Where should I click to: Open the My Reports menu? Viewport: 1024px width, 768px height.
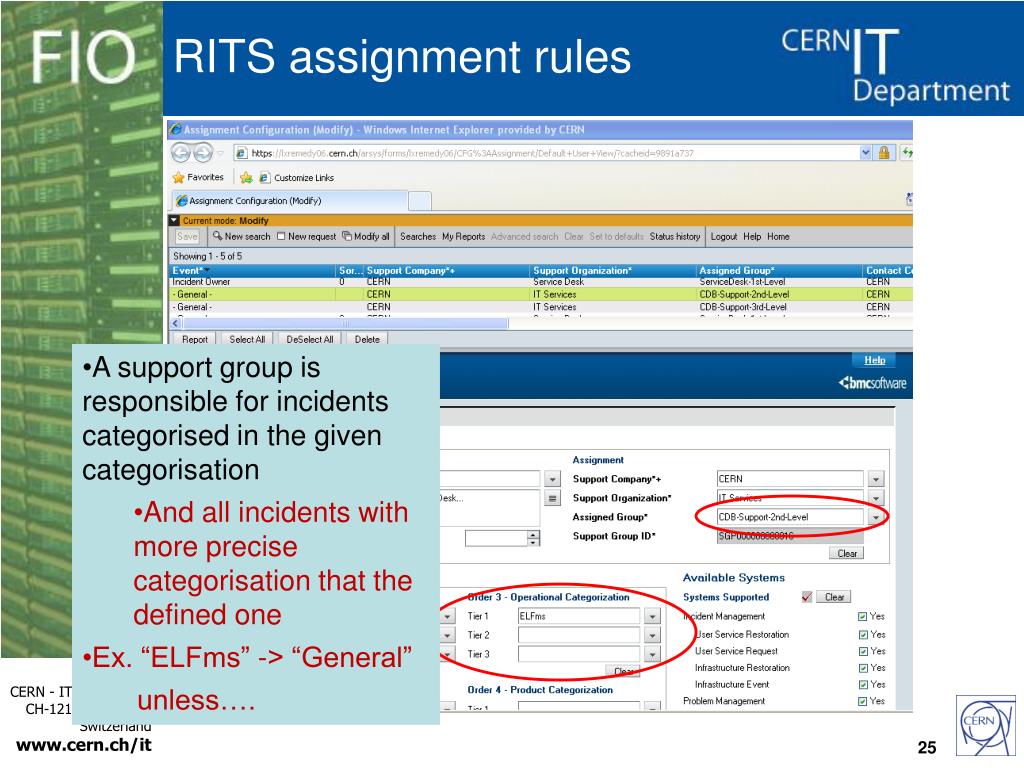coord(464,236)
